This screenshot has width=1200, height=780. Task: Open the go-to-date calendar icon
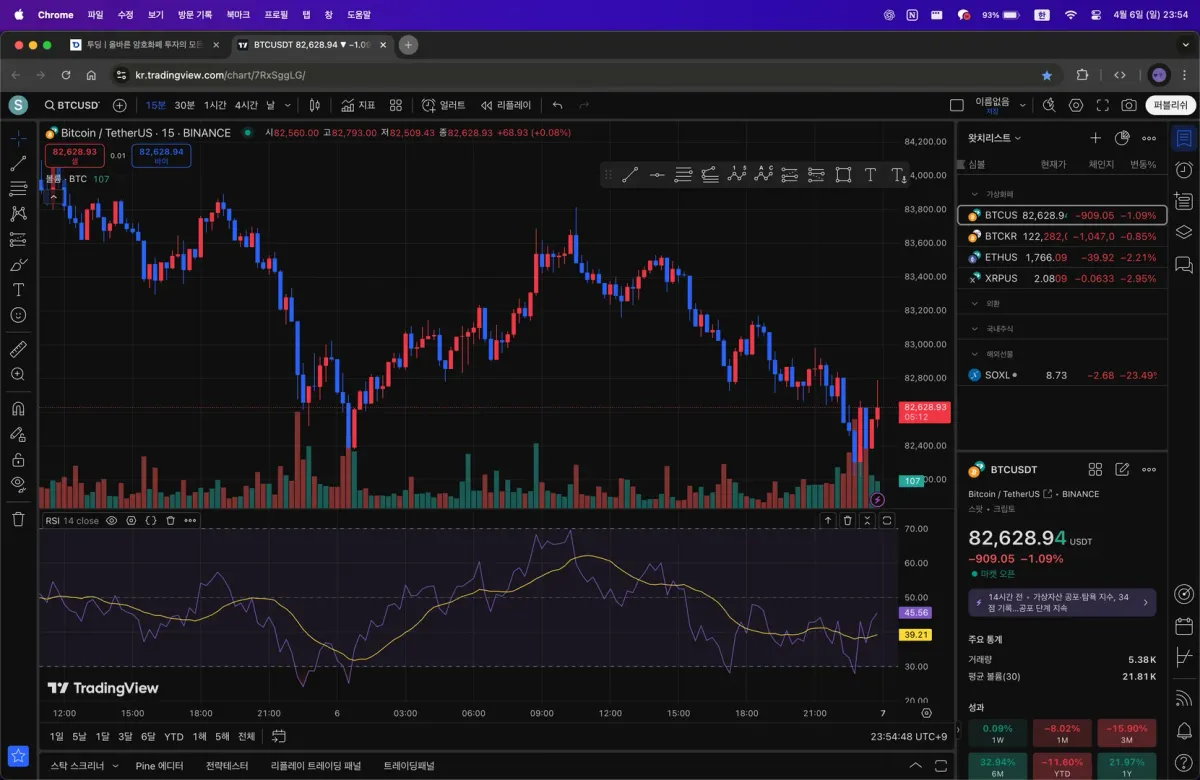pyautogui.click(x=279, y=736)
